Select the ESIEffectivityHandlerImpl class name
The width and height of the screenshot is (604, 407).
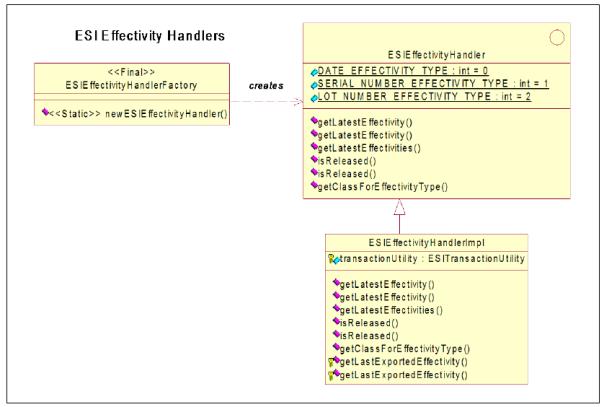pos(426,243)
